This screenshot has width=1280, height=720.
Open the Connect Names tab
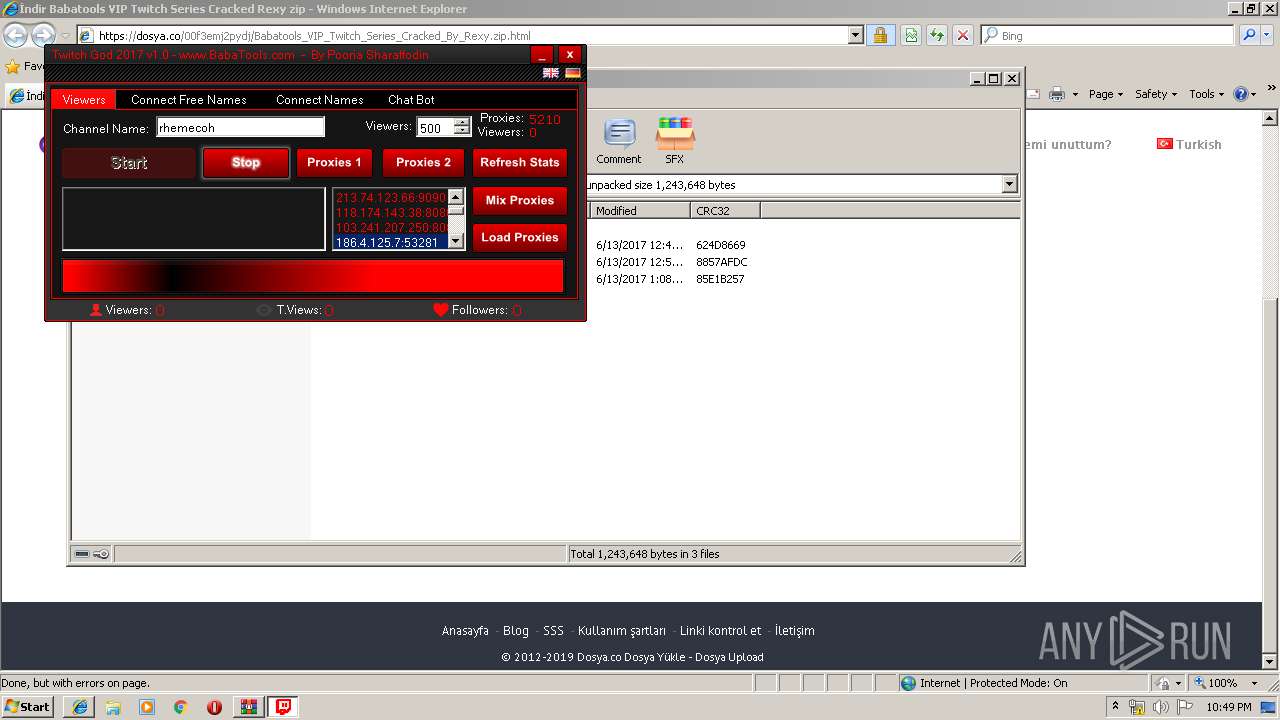(x=319, y=99)
